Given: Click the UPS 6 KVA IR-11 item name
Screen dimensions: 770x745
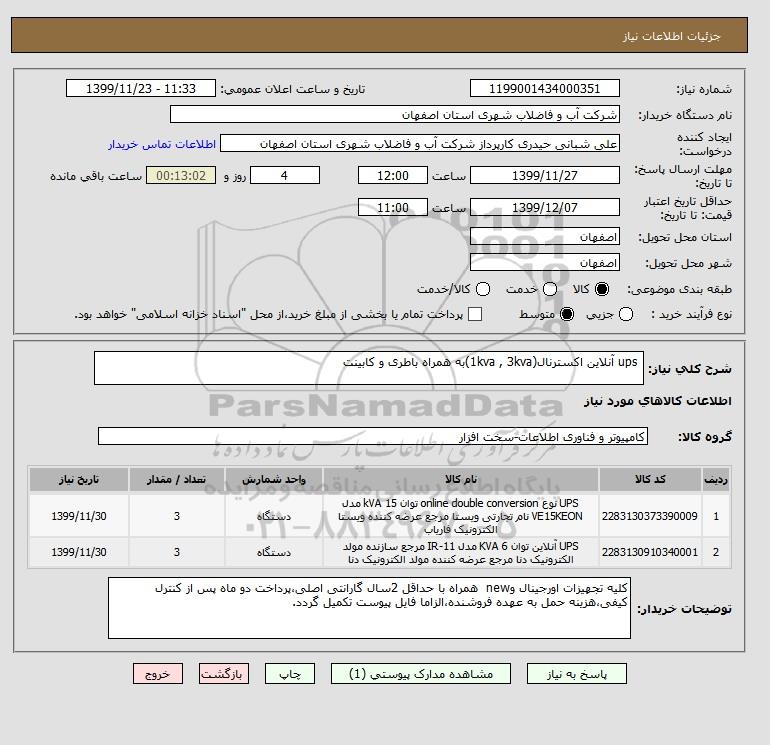Looking at the screenshot, I should 461,552.
